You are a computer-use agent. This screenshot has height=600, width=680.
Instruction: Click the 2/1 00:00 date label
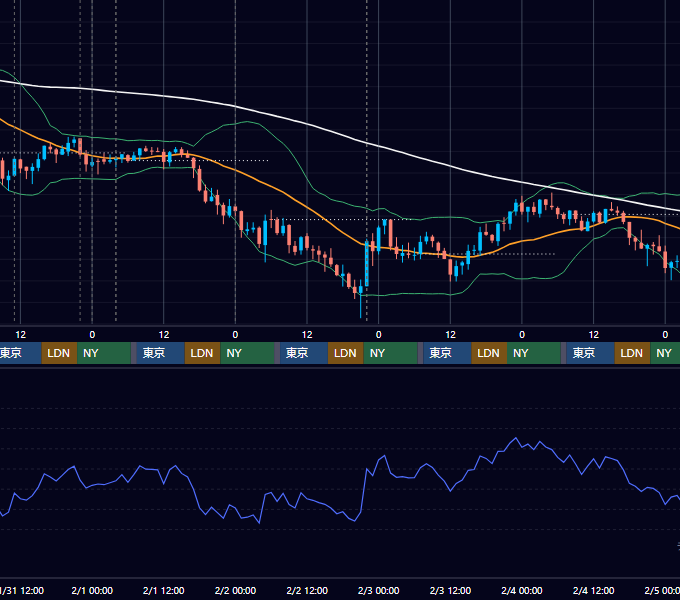pyautogui.click(x=92, y=590)
